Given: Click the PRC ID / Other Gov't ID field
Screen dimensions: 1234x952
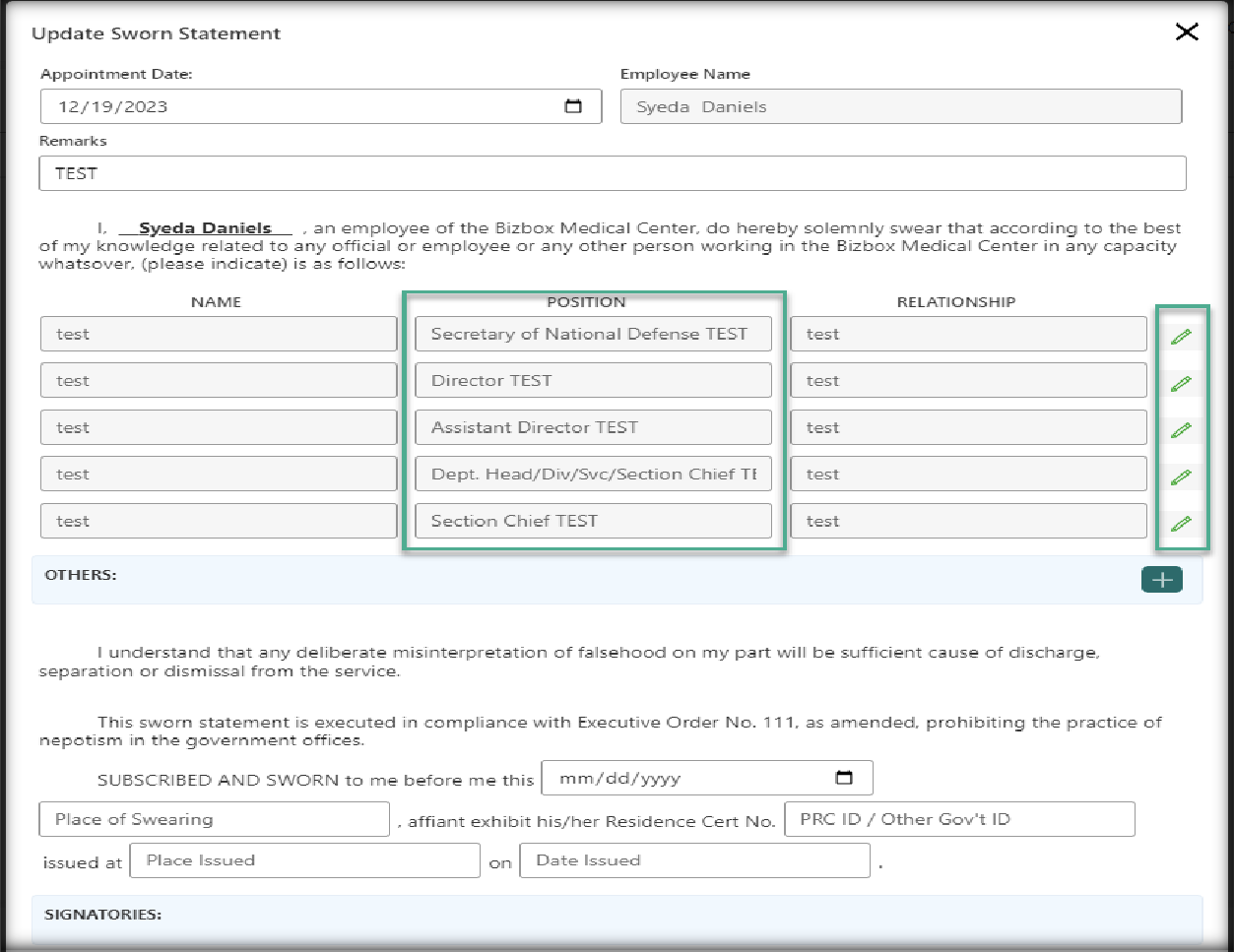Looking at the screenshot, I should (x=959, y=819).
